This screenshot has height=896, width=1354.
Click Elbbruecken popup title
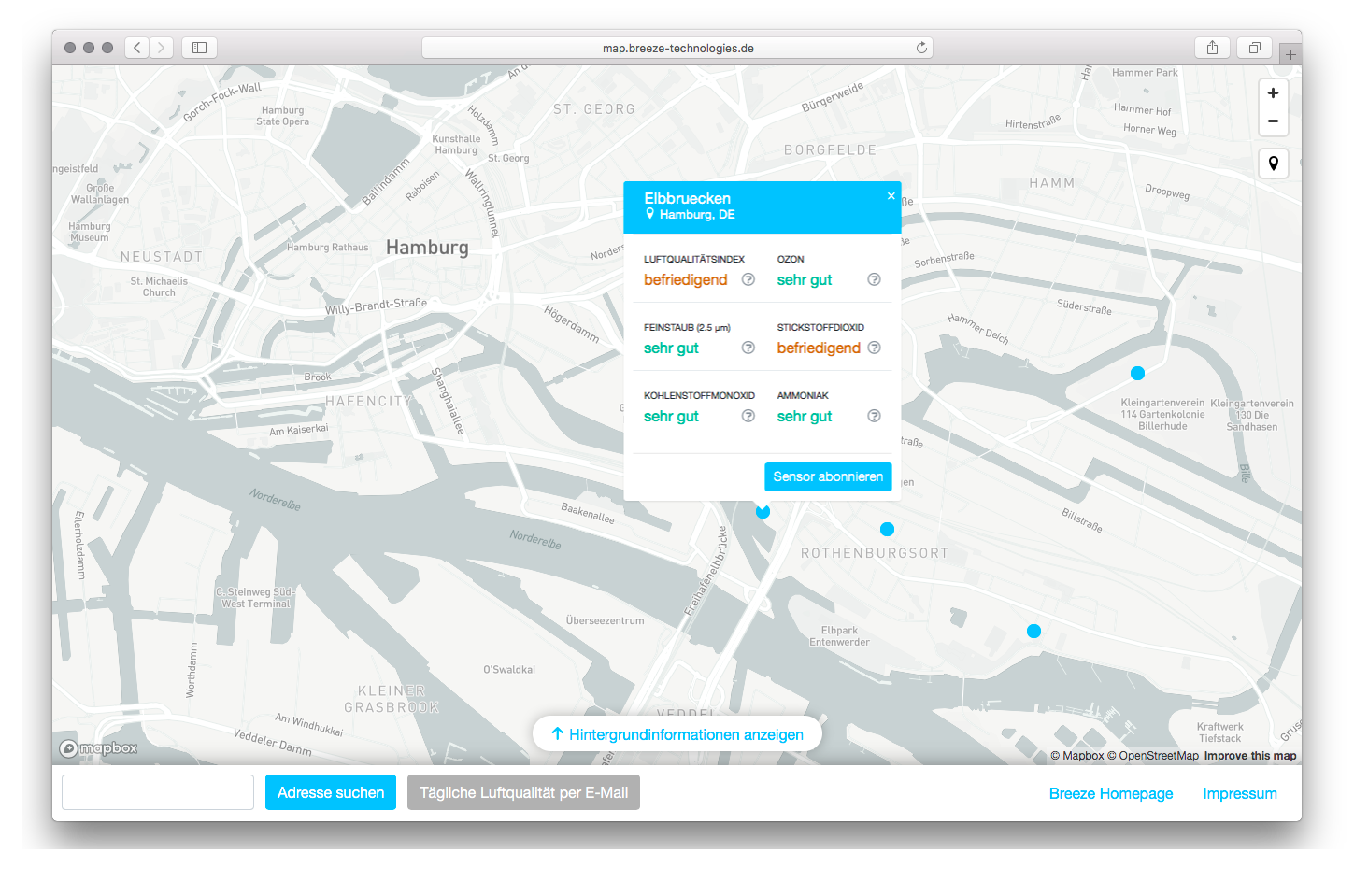(x=688, y=198)
